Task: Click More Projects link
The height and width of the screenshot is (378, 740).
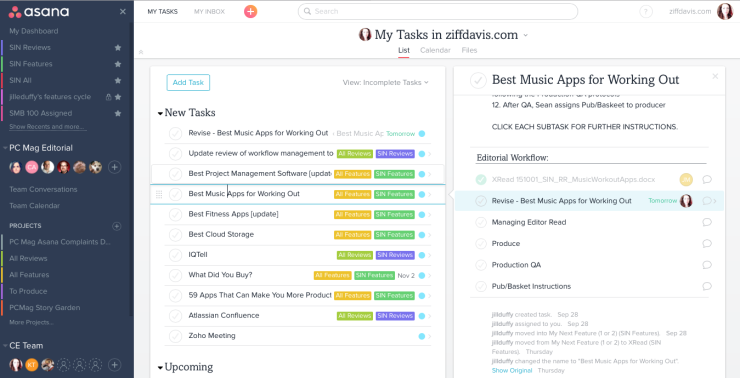Action: pos(31,323)
